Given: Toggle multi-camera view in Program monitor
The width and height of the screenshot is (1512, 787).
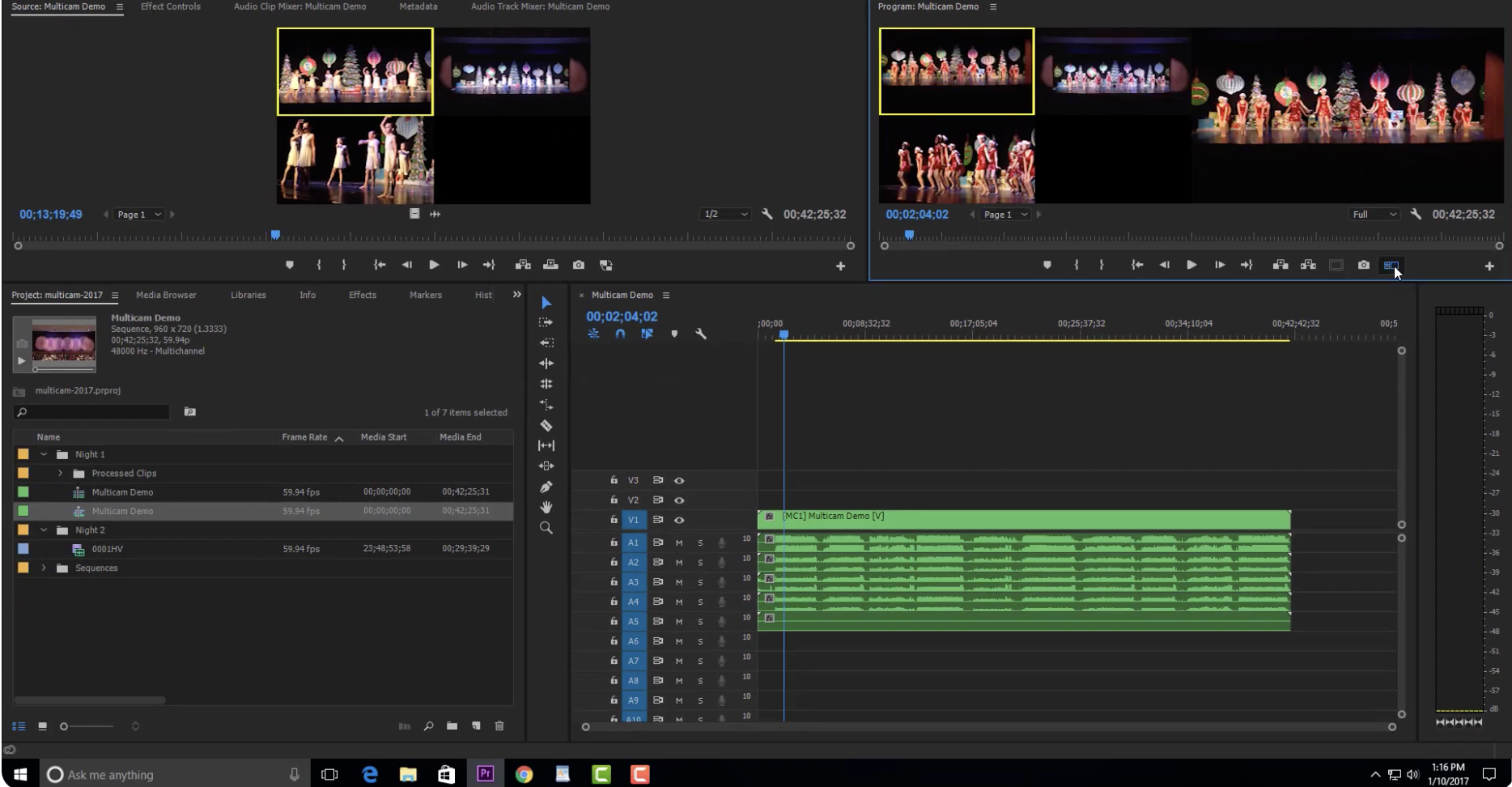Looking at the screenshot, I should pos(1391,265).
